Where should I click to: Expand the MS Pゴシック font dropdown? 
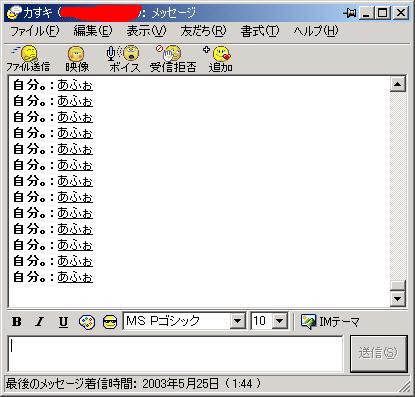pos(238,321)
